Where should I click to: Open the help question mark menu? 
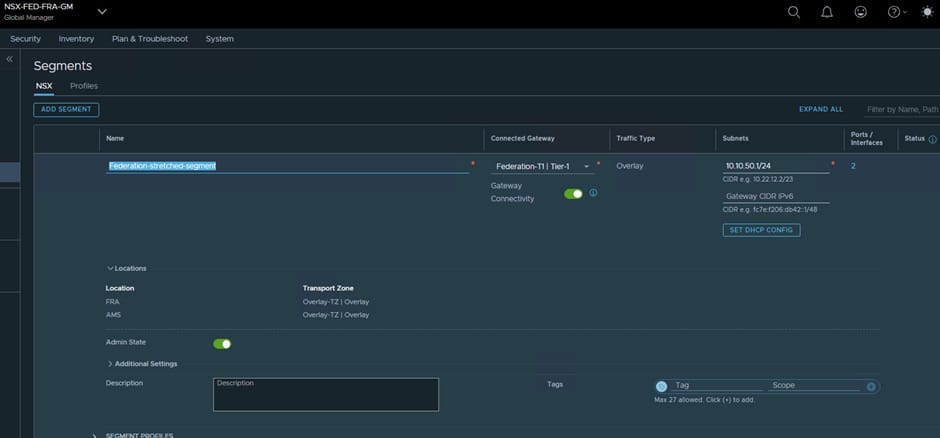(x=897, y=12)
